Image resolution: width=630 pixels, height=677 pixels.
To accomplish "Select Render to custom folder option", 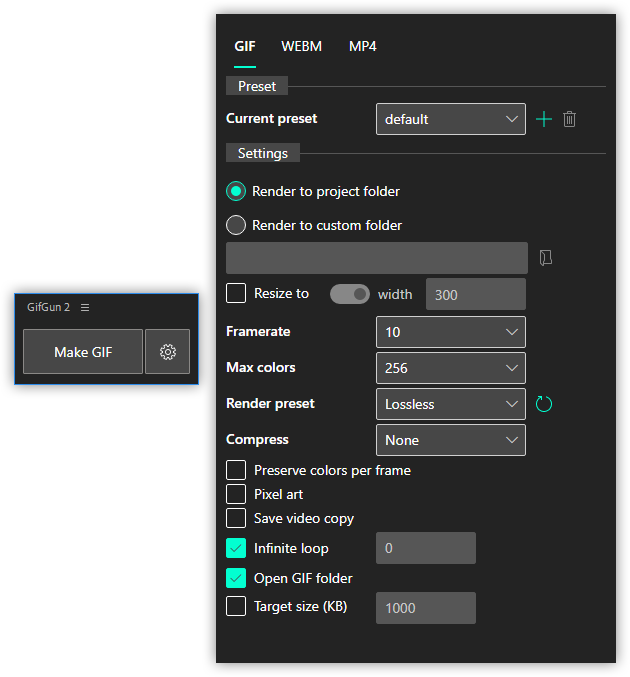I will tap(236, 225).
